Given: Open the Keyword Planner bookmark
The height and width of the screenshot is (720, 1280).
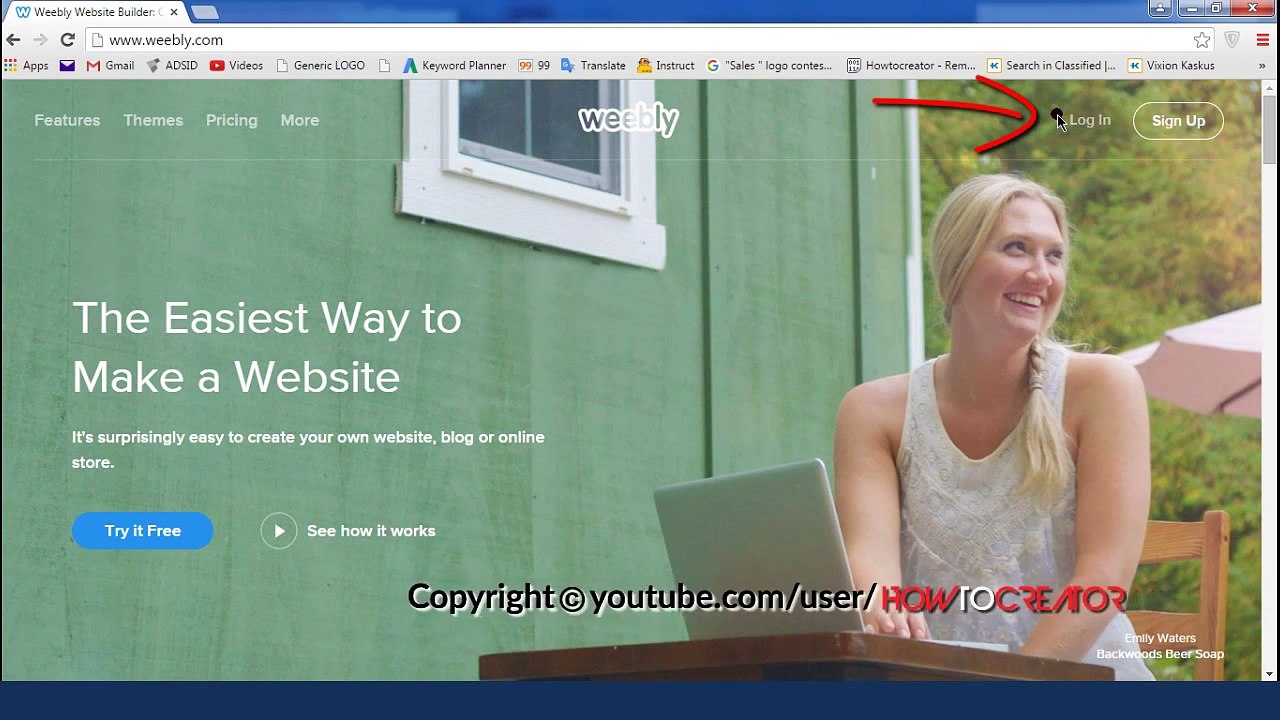Looking at the screenshot, I should pyautogui.click(x=455, y=65).
